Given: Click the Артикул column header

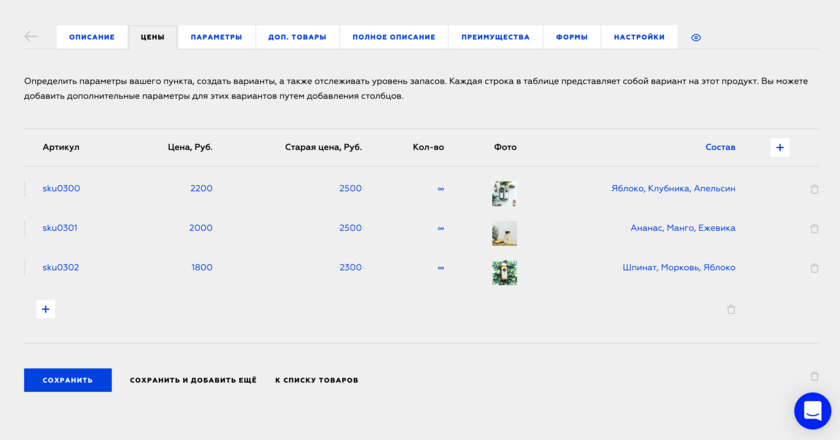Looking at the screenshot, I should (x=61, y=147).
